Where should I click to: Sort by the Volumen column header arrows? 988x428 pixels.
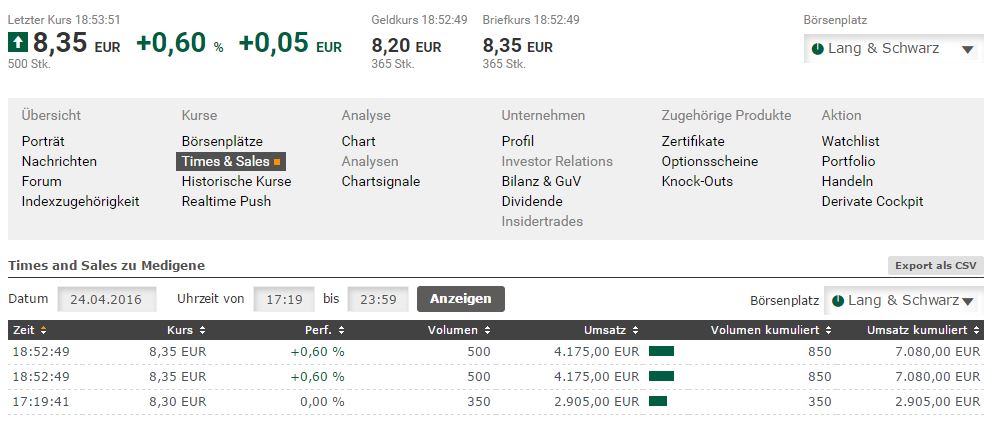coord(487,330)
